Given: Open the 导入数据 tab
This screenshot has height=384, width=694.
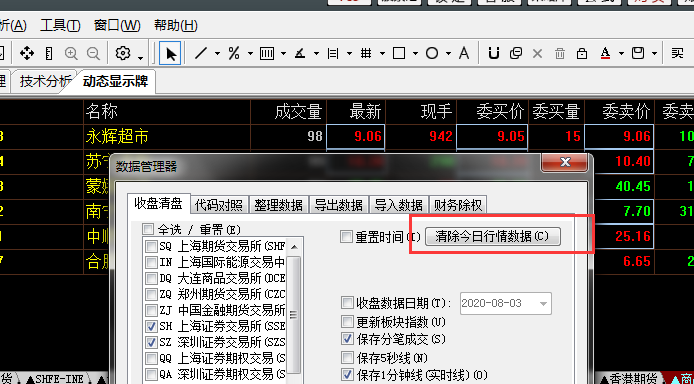Looking at the screenshot, I should 398,205.
